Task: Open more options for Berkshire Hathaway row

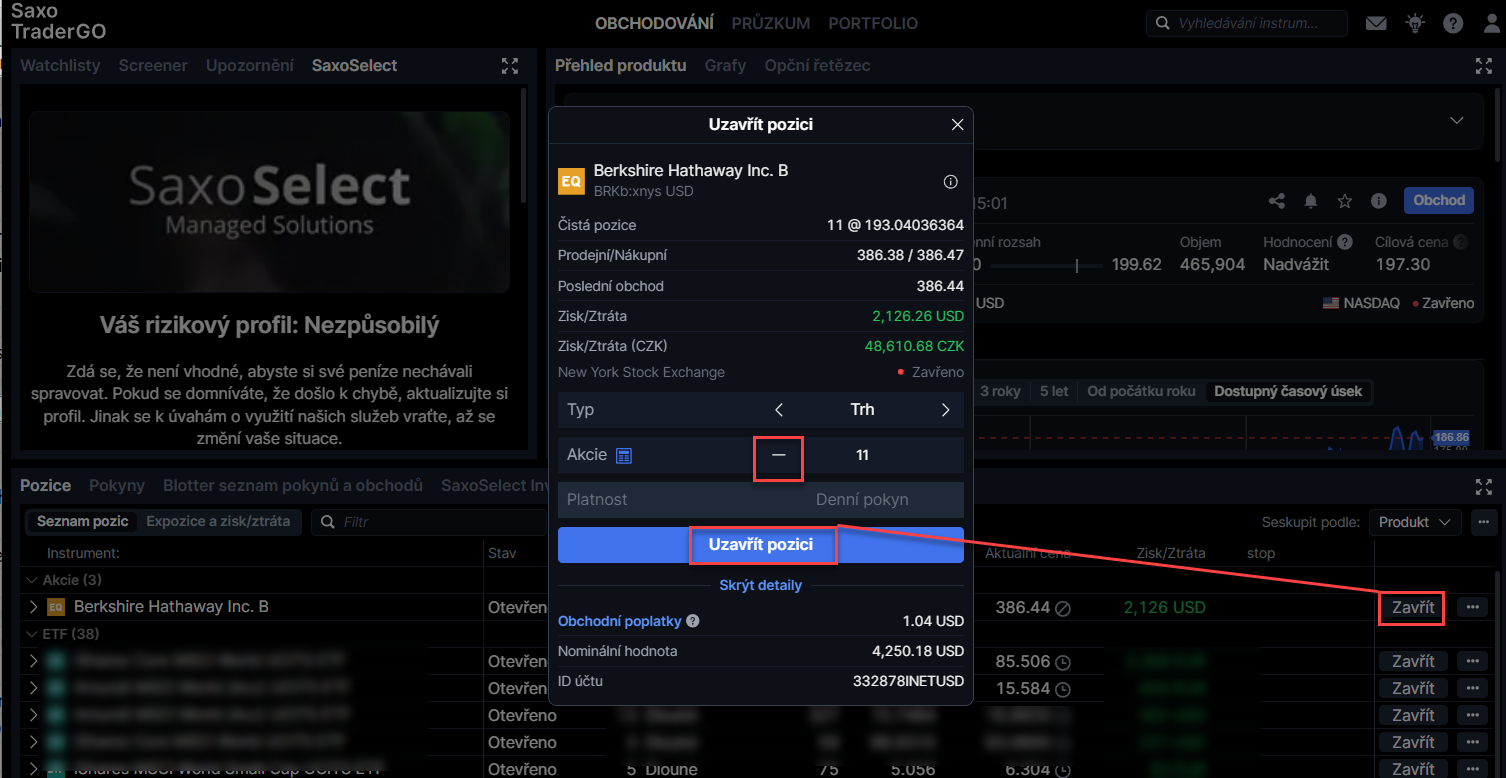Action: 1471,607
